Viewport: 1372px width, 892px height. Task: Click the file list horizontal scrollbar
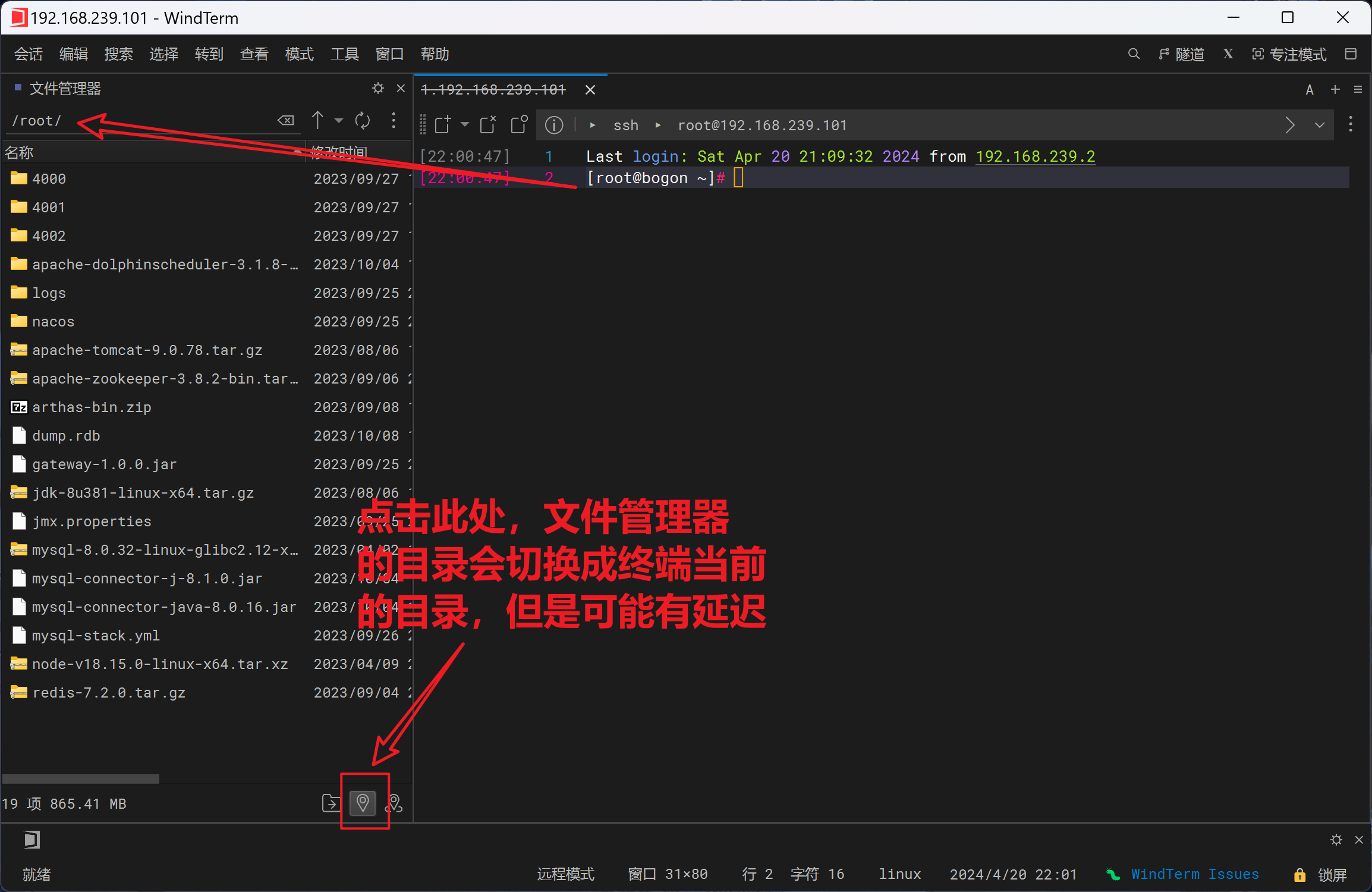click(81, 778)
